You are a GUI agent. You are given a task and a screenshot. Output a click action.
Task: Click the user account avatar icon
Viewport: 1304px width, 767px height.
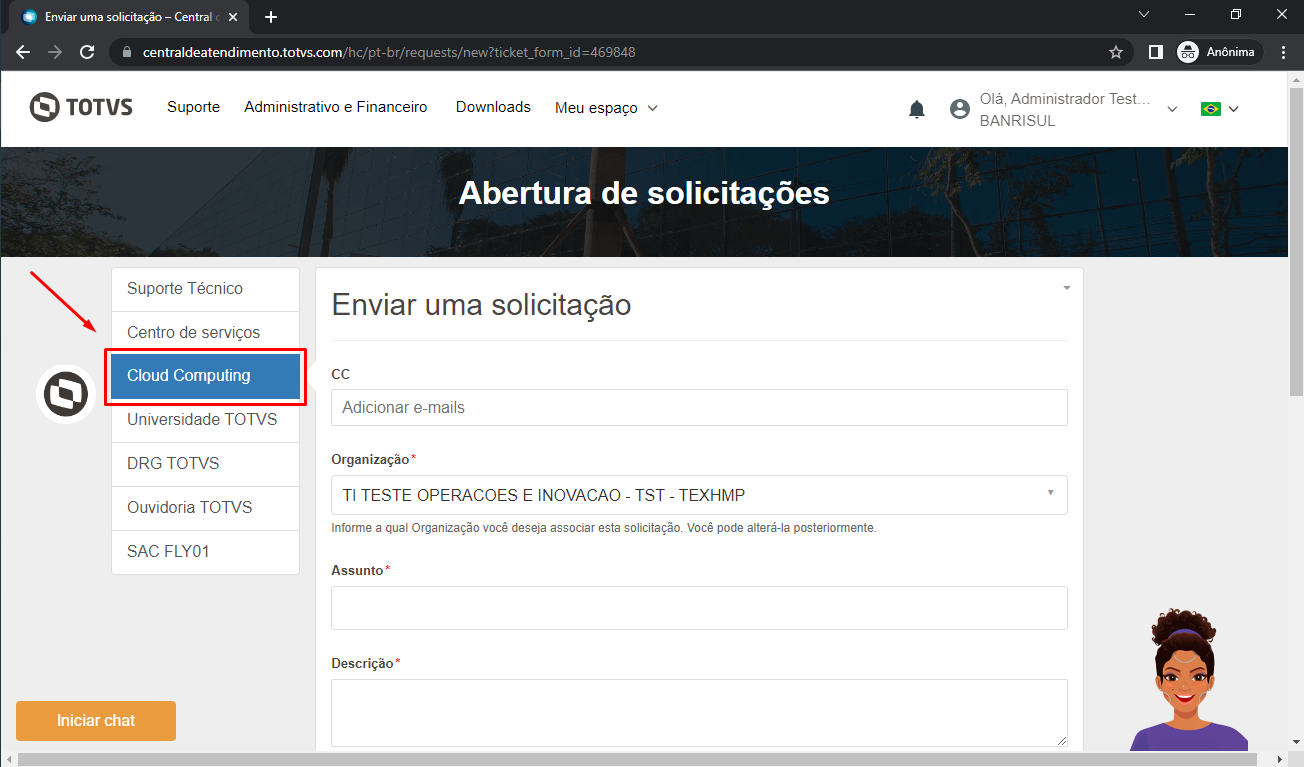960,109
